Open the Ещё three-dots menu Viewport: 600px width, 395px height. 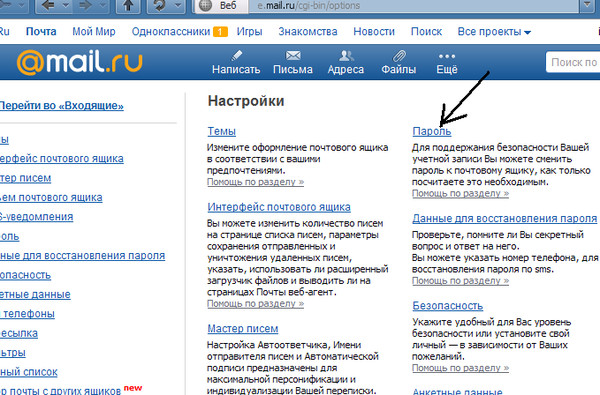[x=447, y=62]
